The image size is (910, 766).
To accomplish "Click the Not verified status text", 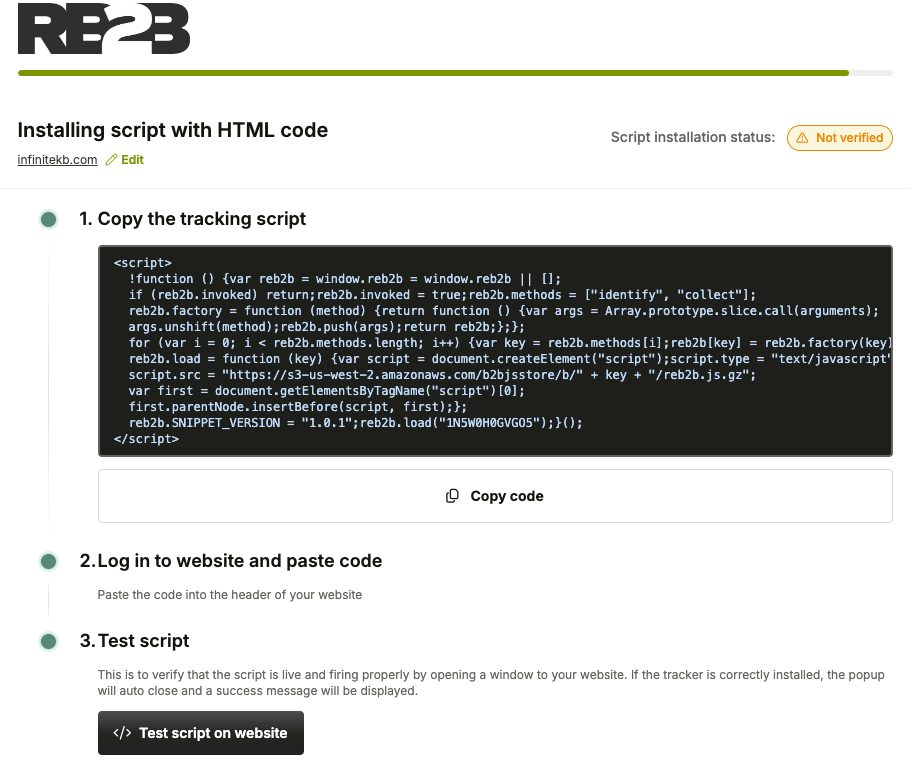I will [849, 138].
